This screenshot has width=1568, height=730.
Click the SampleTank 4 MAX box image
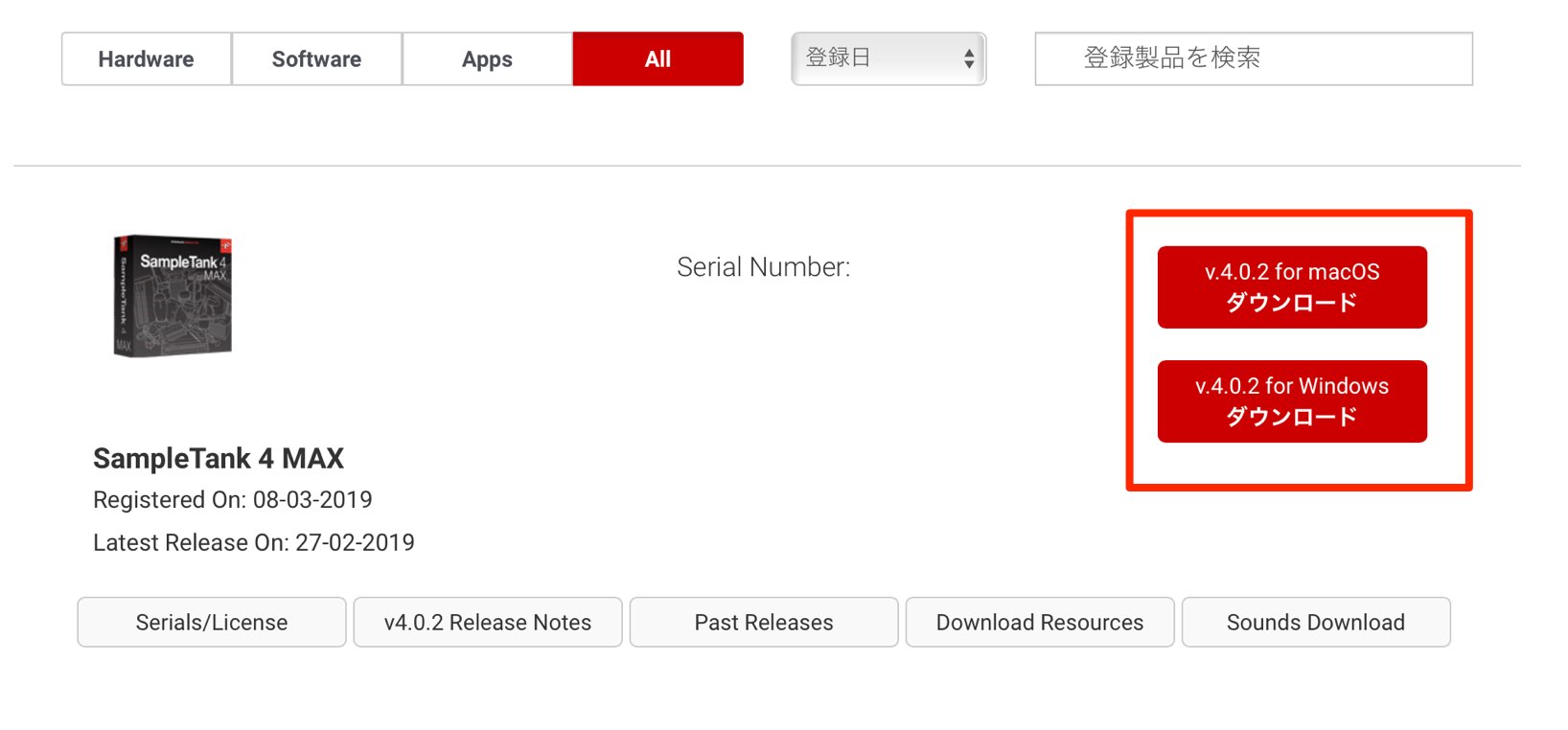coord(173,296)
